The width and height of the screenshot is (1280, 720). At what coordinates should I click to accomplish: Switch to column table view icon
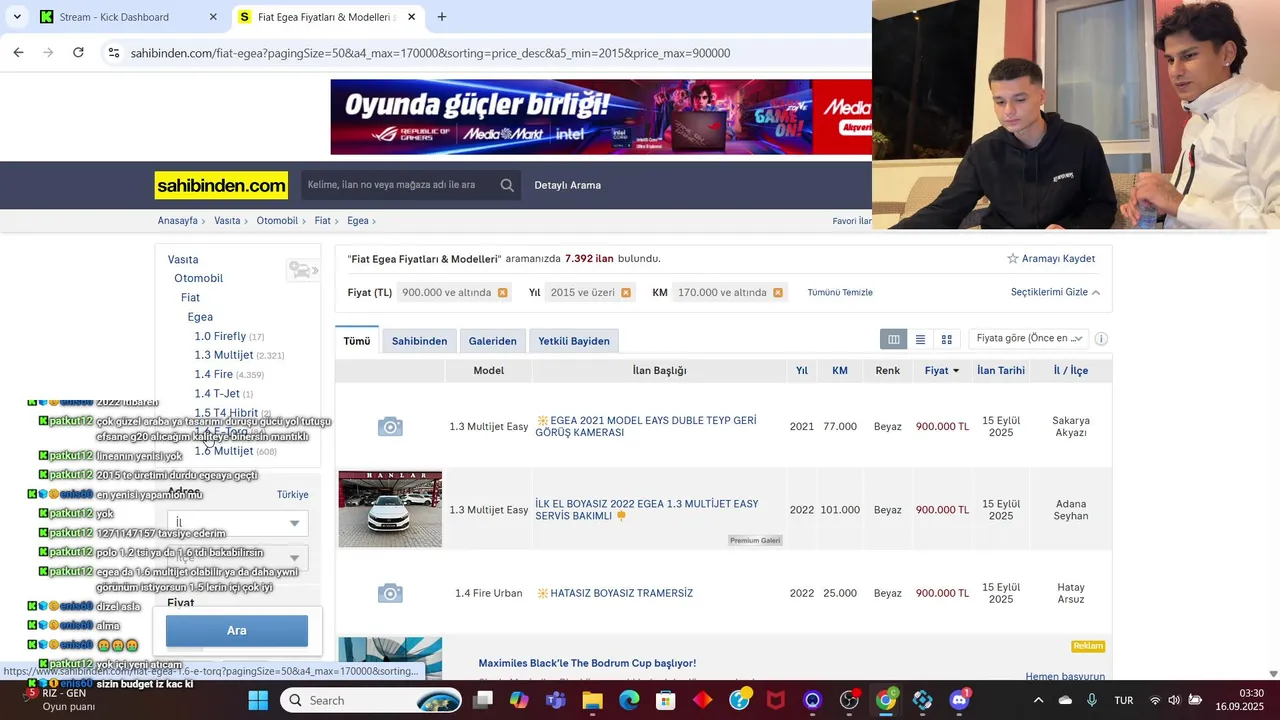coord(894,340)
